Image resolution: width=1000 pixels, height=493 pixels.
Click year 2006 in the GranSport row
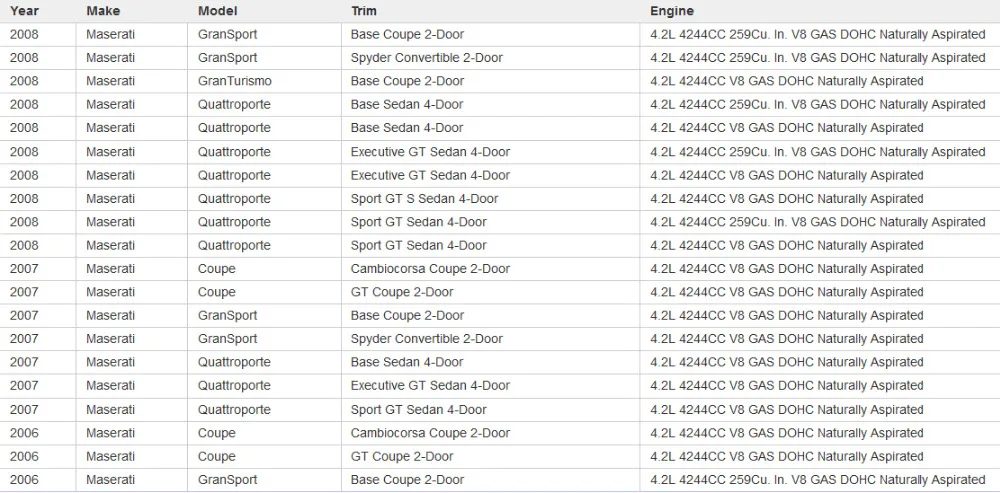(24, 480)
